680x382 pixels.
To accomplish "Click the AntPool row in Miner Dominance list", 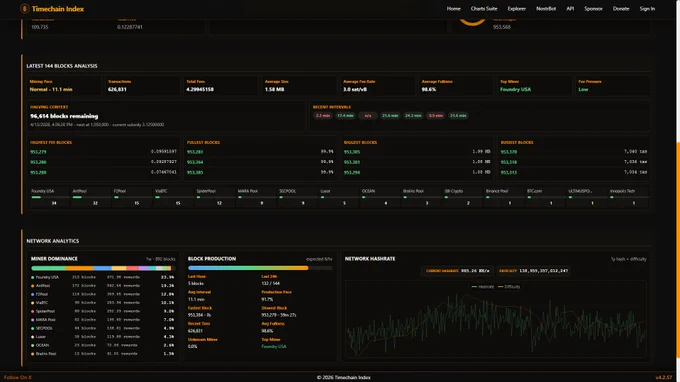I will point(102,286).
